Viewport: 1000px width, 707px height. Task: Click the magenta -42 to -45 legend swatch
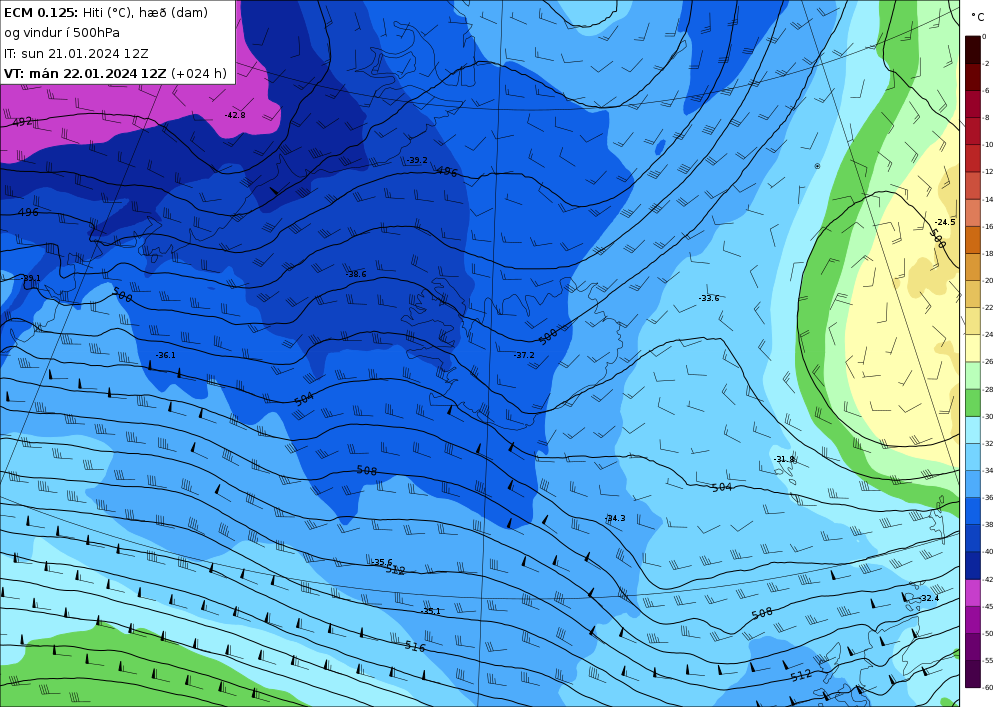(973, 593)
